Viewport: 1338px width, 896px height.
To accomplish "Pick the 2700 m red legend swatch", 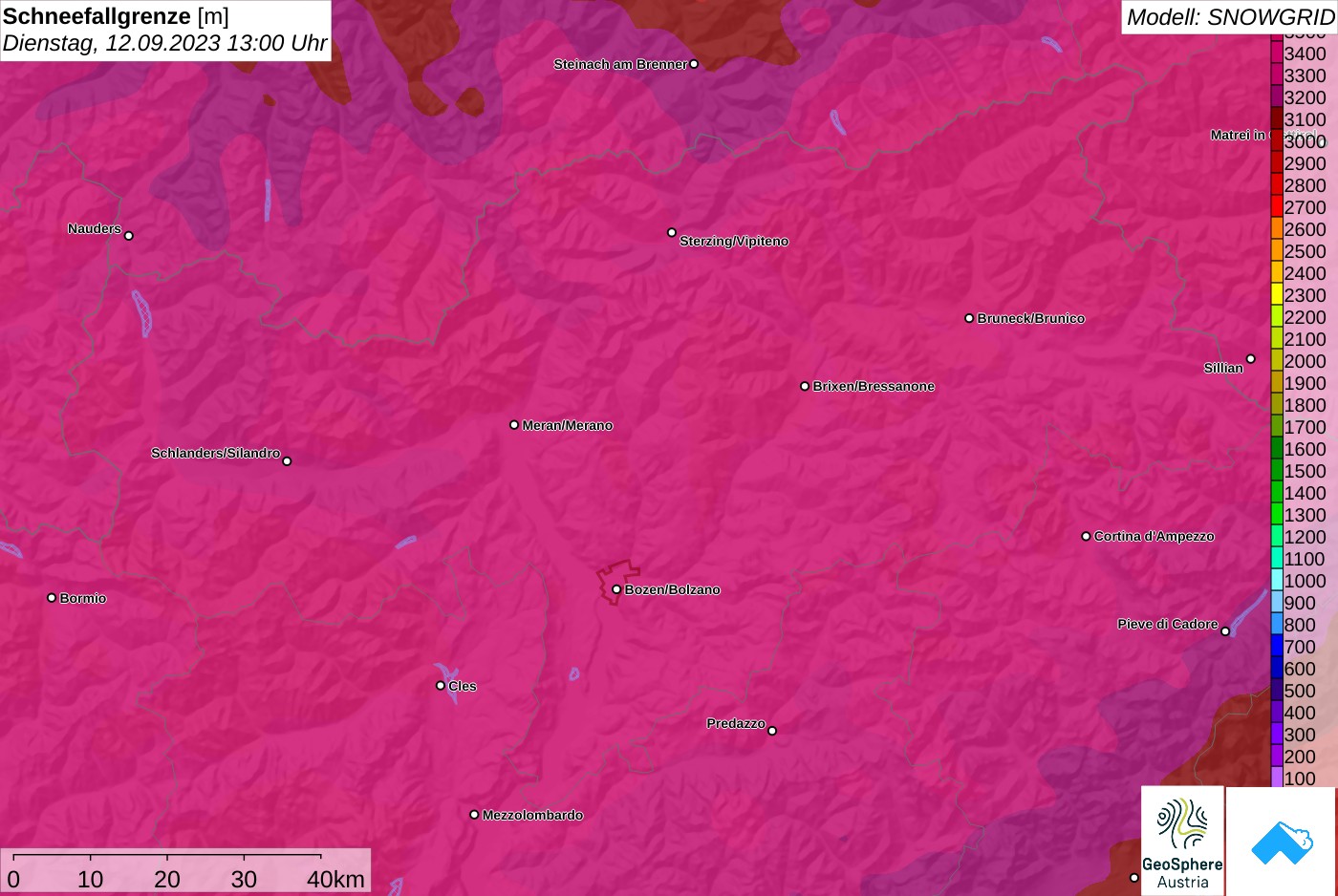I will (x=1277, y=206).
